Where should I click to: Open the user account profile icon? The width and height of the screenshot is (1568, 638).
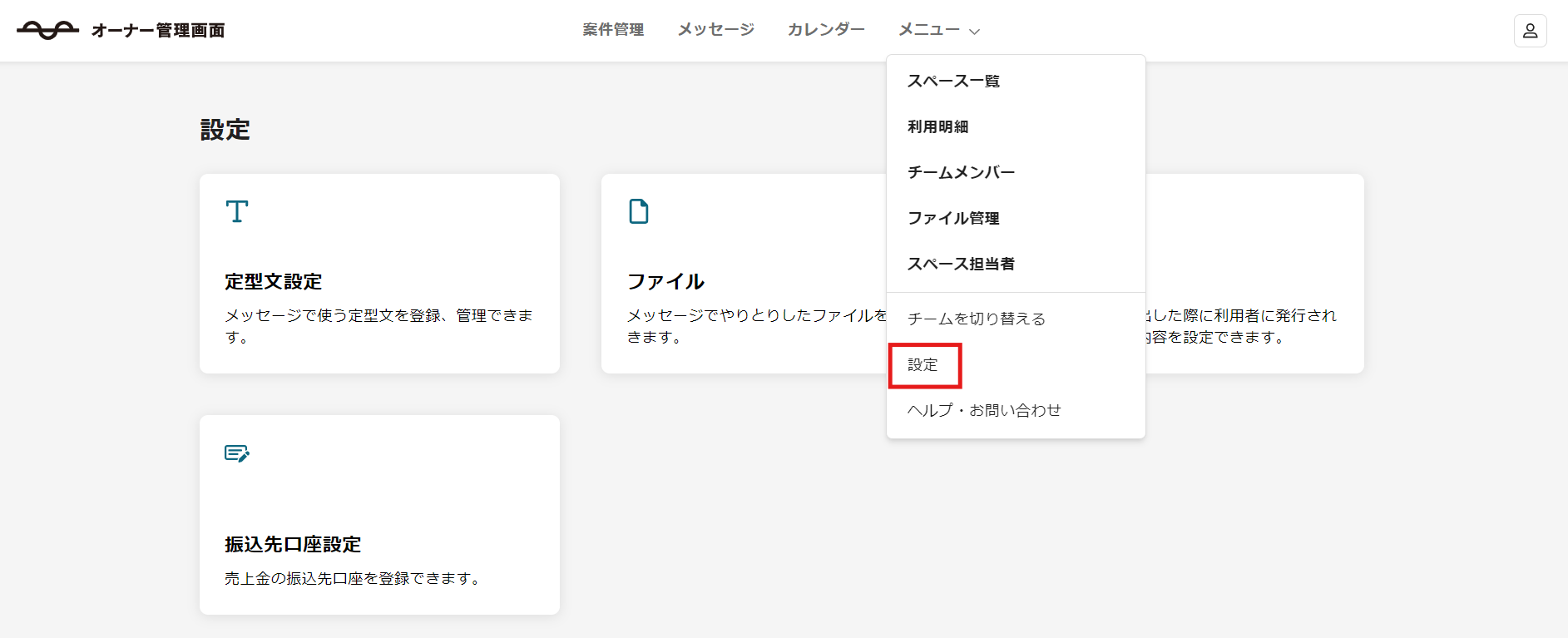[1530, 31]
